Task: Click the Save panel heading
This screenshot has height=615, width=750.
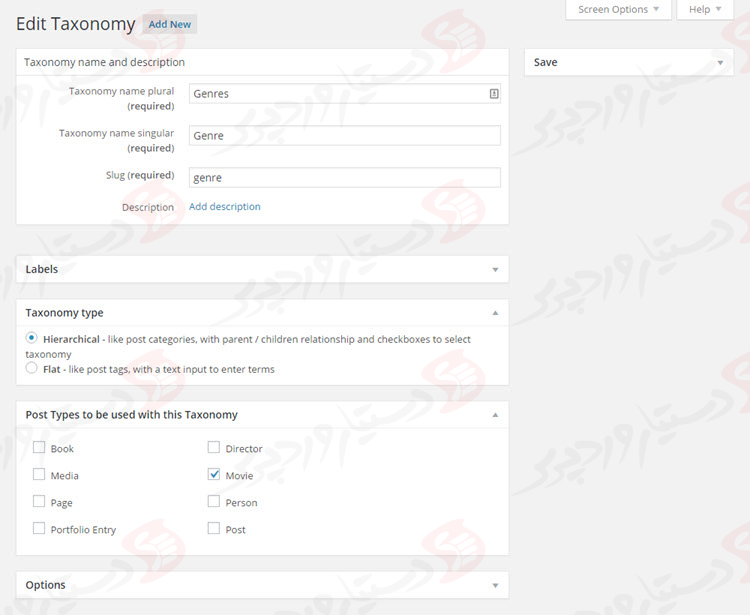Action: tap(545, 62)
